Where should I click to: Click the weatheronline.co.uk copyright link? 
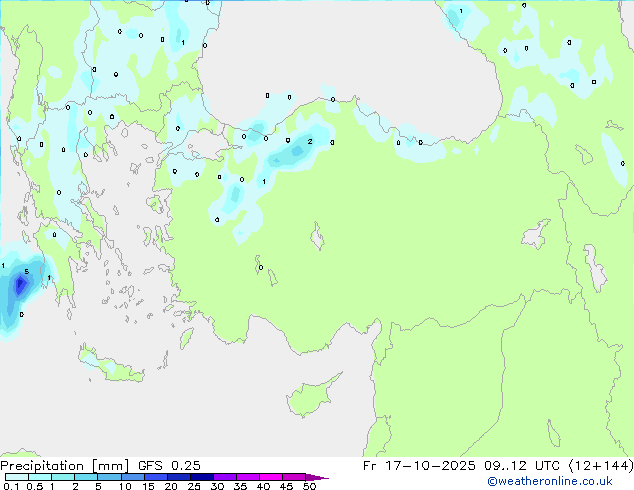click(550, 481)
